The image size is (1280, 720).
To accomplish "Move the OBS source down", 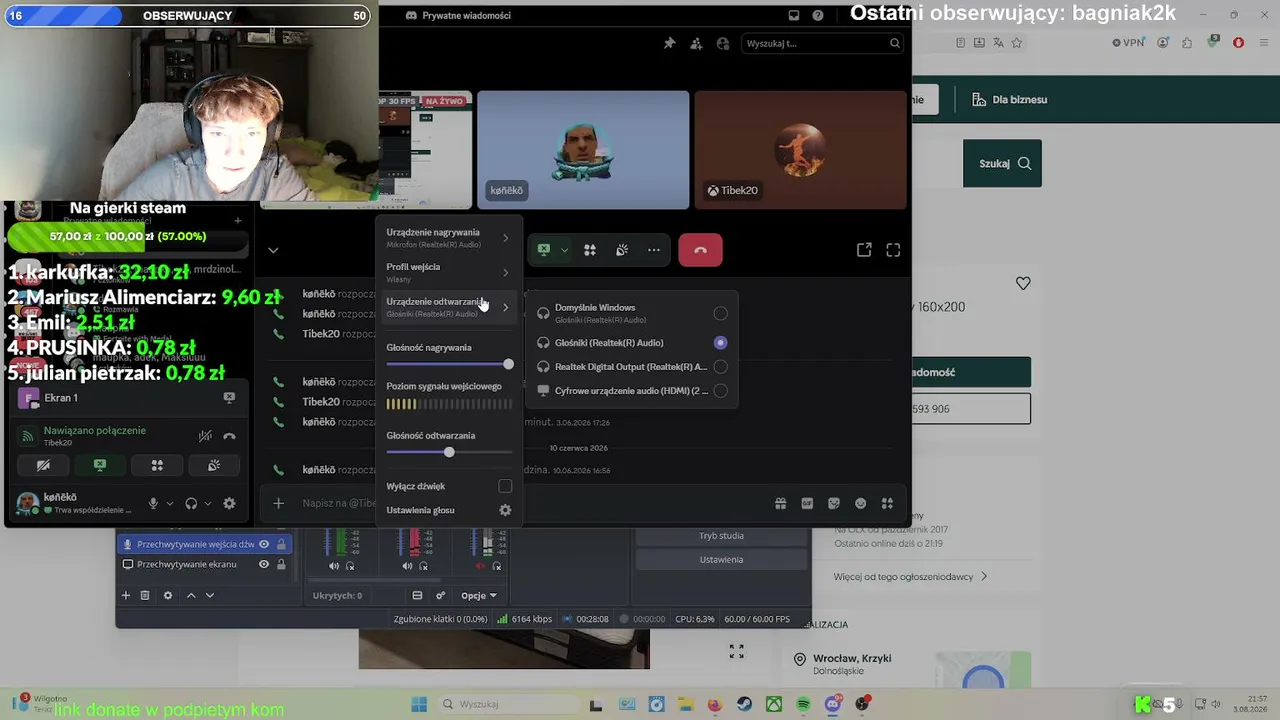I will point(210,595).
